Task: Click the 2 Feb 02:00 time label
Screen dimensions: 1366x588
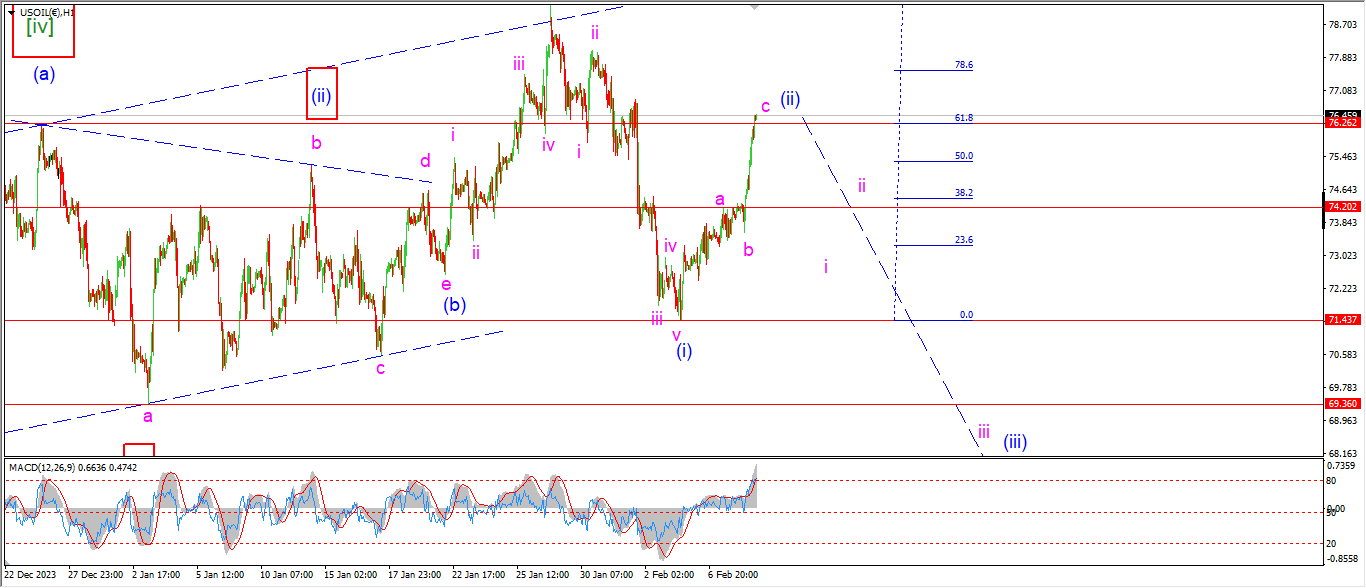Action: pos(669,575)
